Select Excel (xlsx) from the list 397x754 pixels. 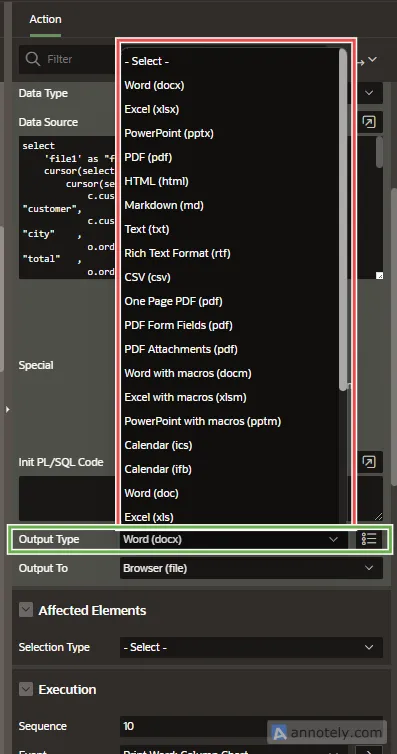click(151, 109)
